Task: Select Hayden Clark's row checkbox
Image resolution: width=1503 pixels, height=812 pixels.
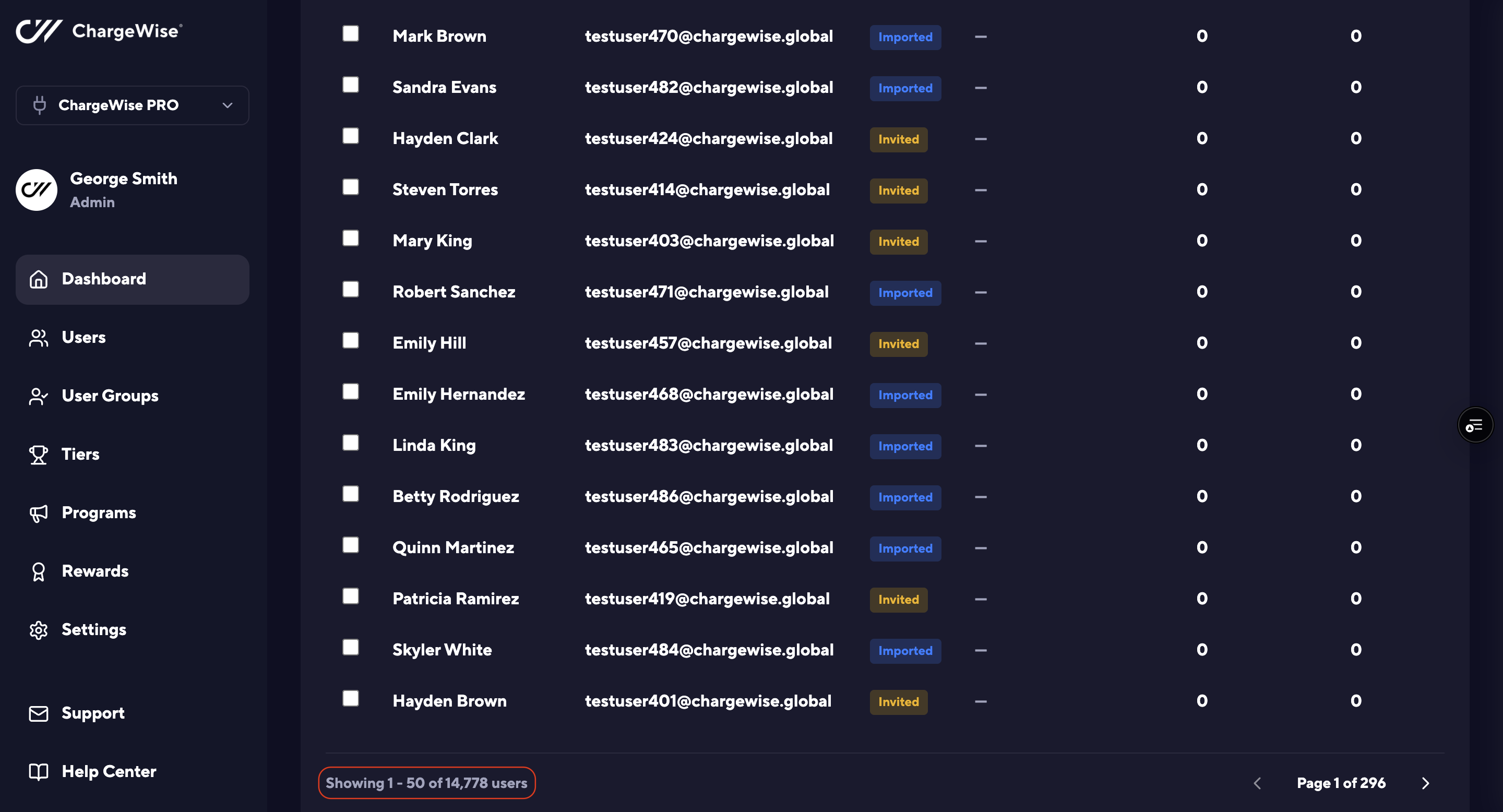Action: (x=350, y=136)
